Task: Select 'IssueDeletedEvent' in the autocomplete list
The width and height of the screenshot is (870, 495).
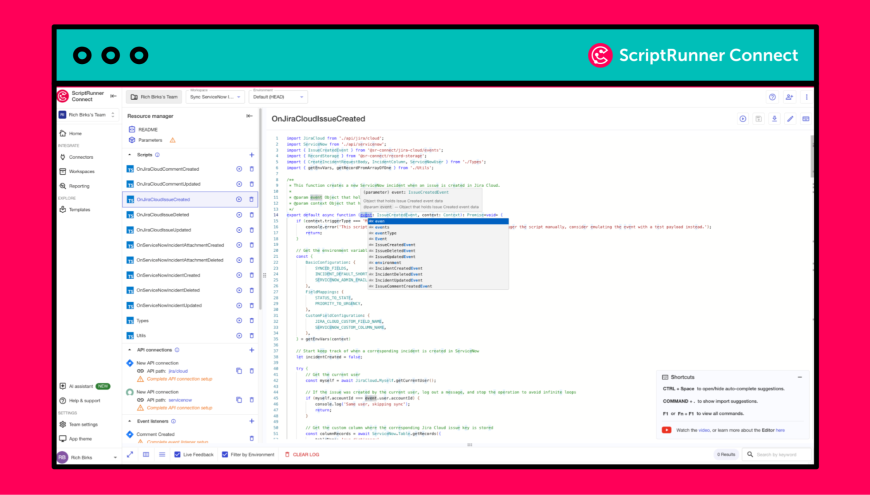Action: 438,251
